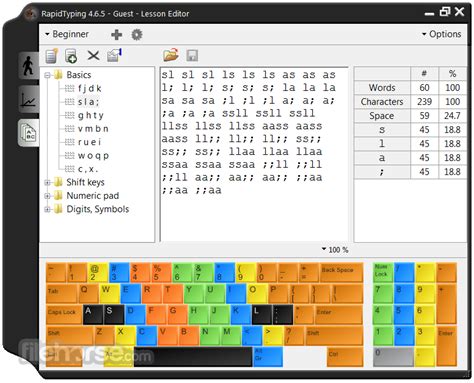Select the Lesson Editor sidebar icon
The height and width of the screenshot is (383, 474).
(x=29, y=132)
